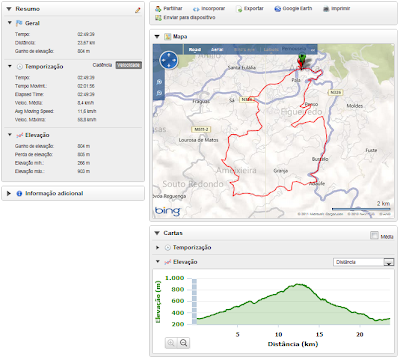Click the edit pencil icon in Resumo
Image resolution: width=400 pixels, height=360 pixels.
[x=138, y=10]
